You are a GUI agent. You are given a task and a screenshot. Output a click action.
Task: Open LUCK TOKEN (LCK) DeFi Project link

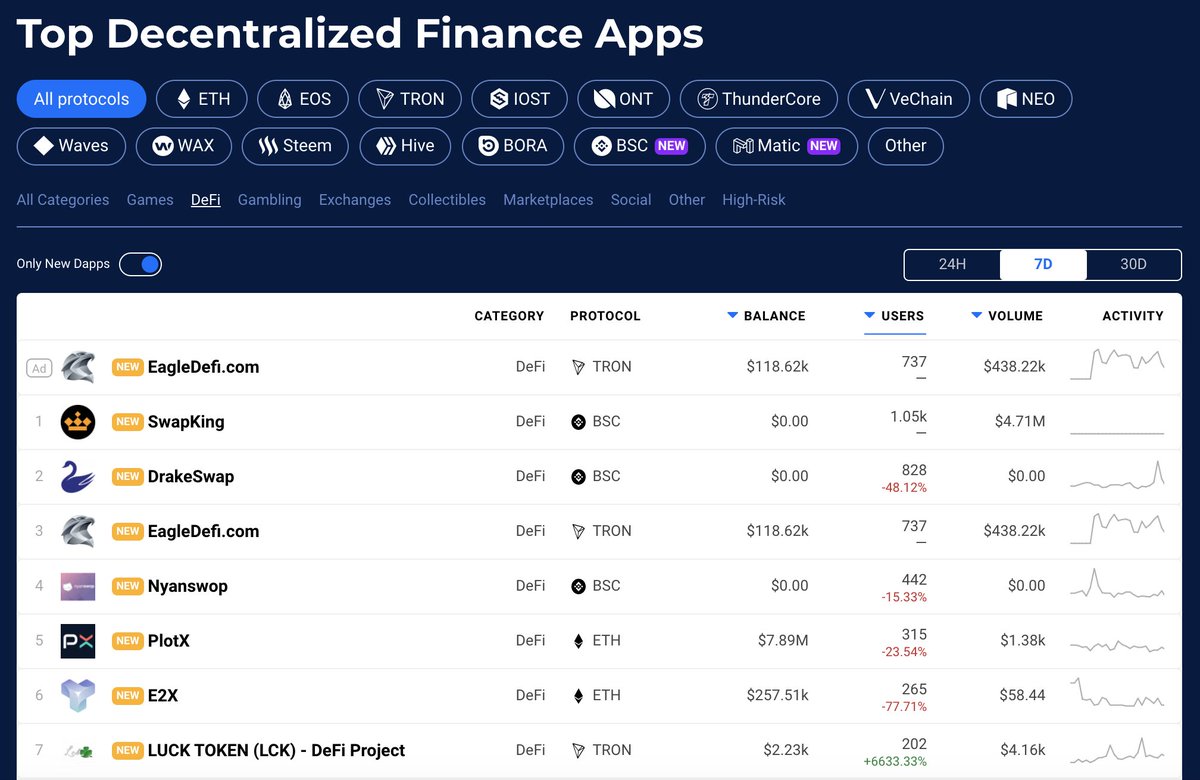point(277,750)
